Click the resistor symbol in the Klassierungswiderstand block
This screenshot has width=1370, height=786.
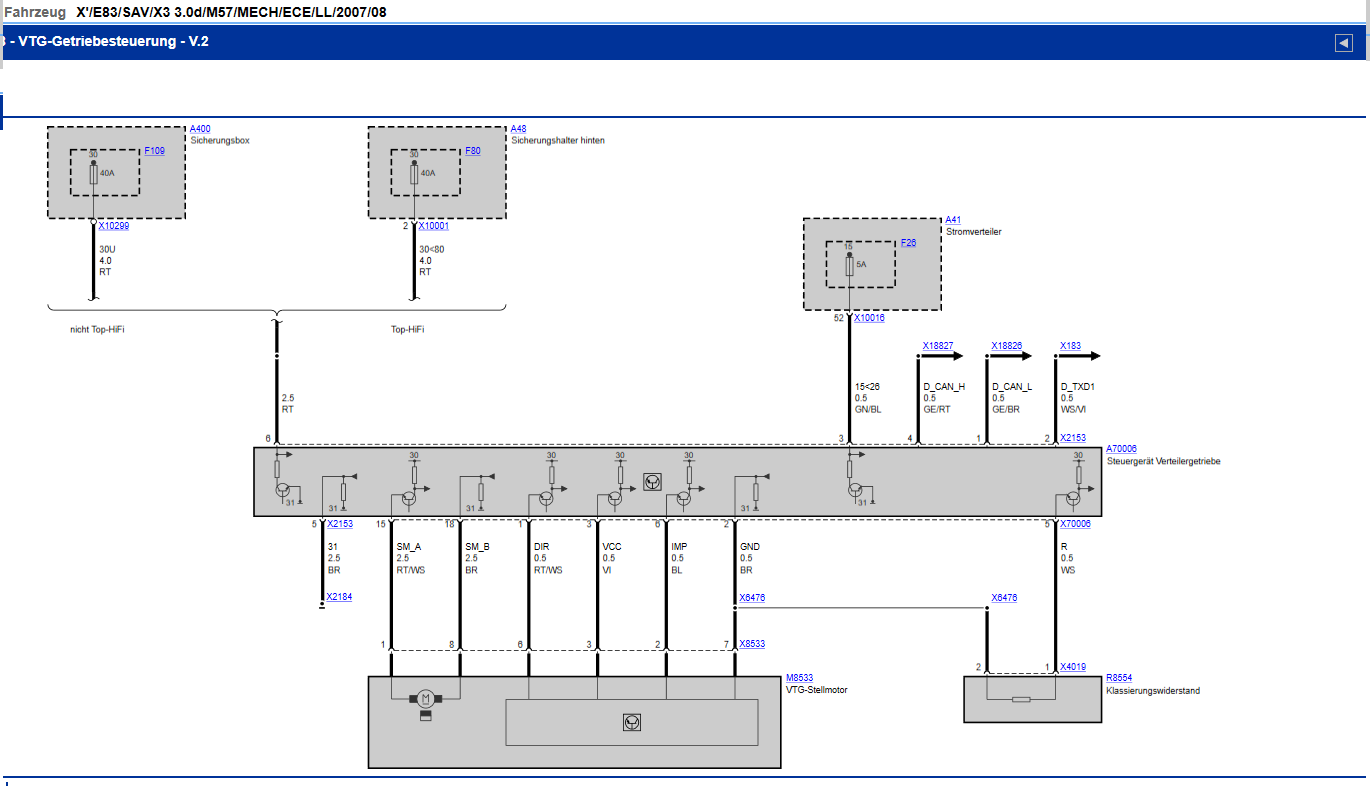click(x=1021, y=699)
